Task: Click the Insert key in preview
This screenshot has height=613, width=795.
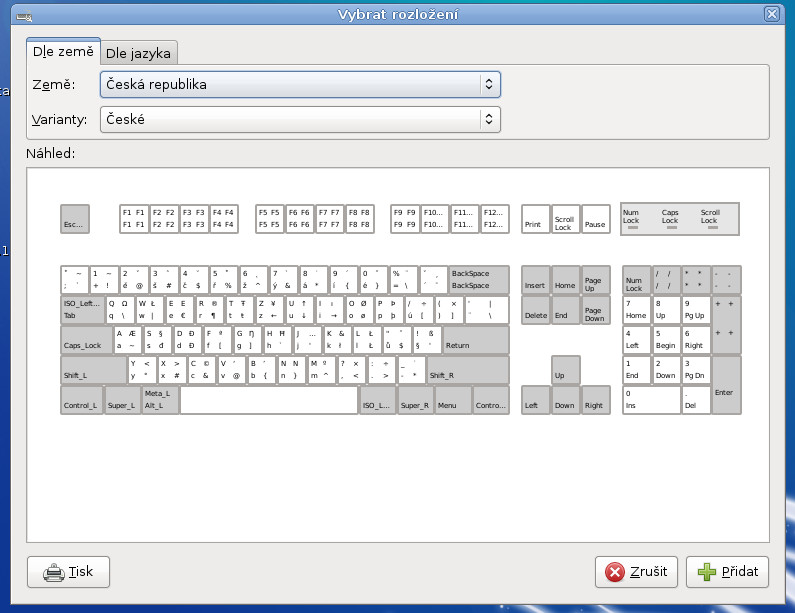Action: pos(535,279)
